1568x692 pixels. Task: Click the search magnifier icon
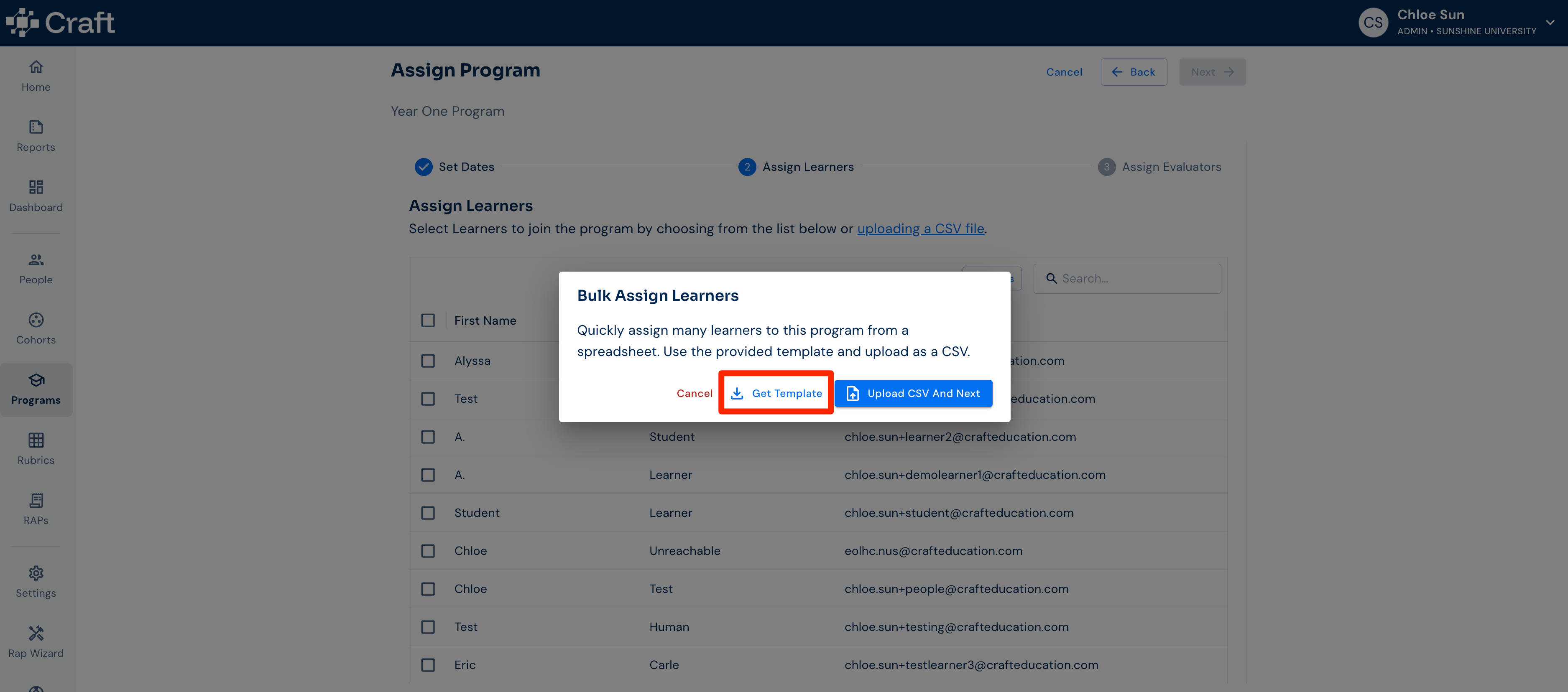coord(1051,278)
